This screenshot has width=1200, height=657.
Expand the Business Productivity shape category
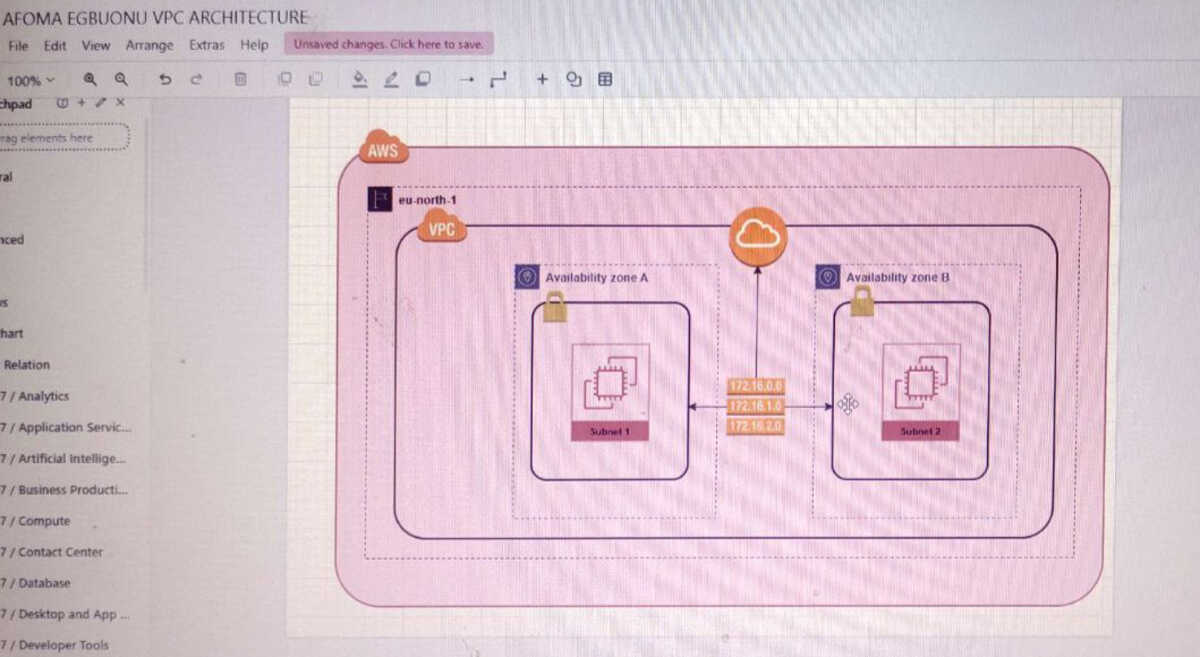(x=64, y=490)
